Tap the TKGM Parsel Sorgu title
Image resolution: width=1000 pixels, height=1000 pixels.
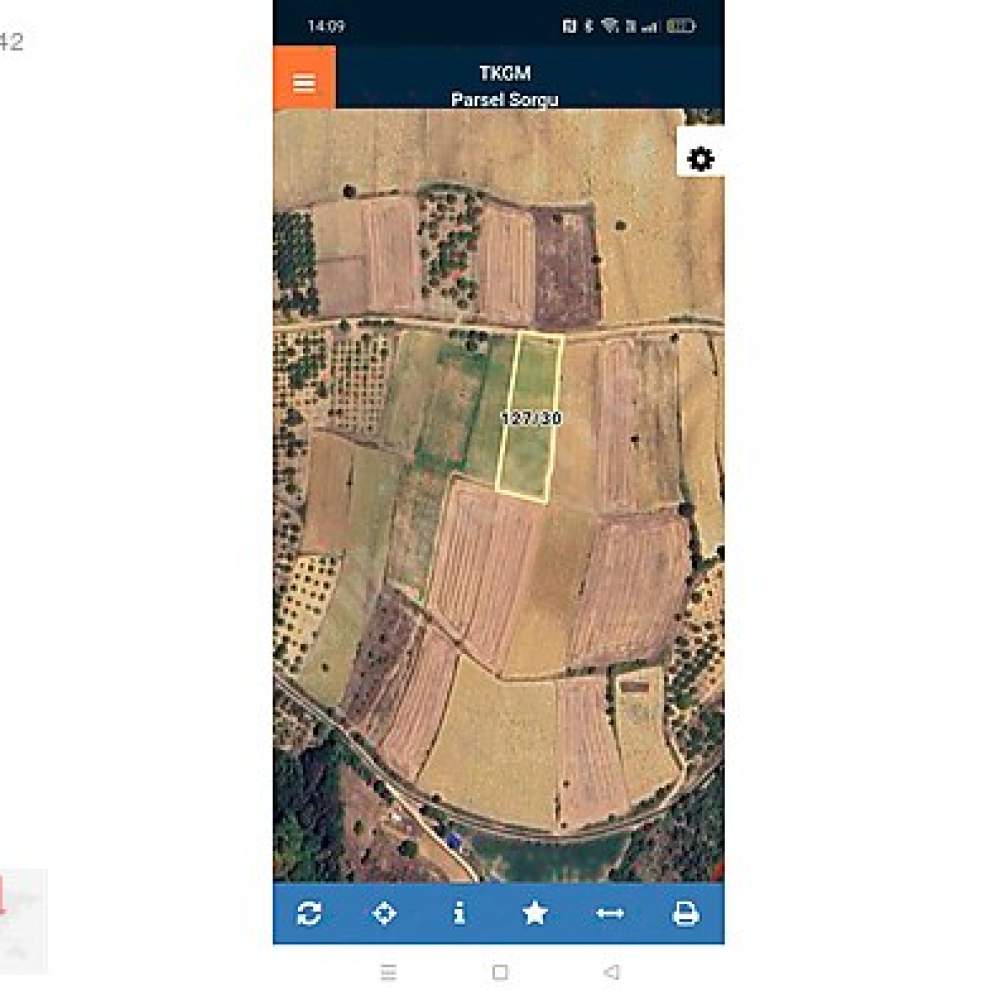[504, 86]
